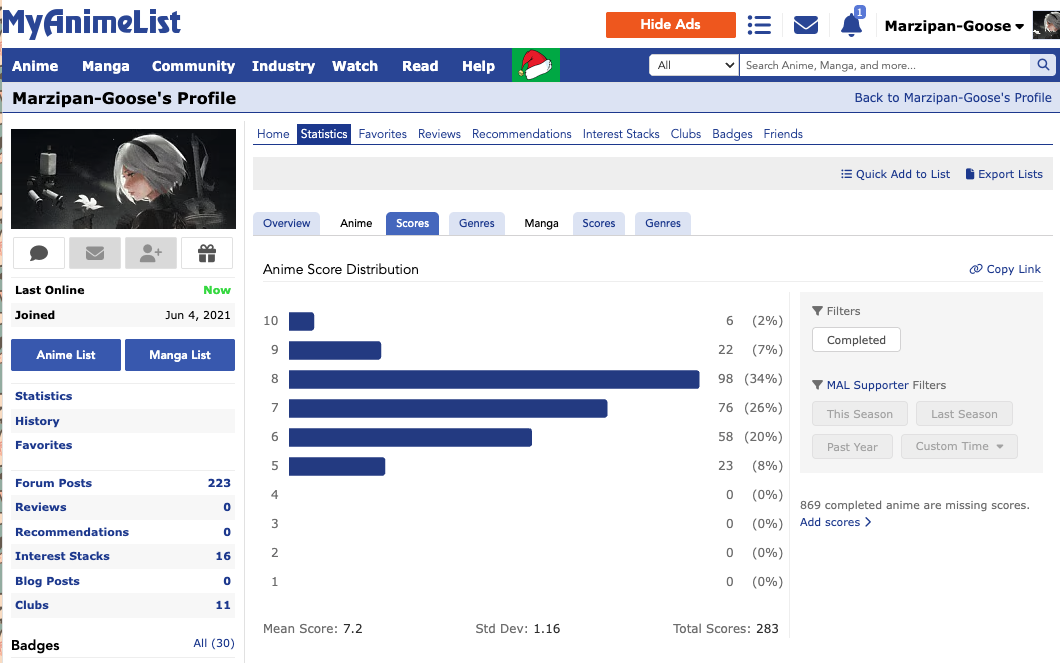Screen dimensions: 1060x663
Task: Open the list icon in header
Action: 759,25
